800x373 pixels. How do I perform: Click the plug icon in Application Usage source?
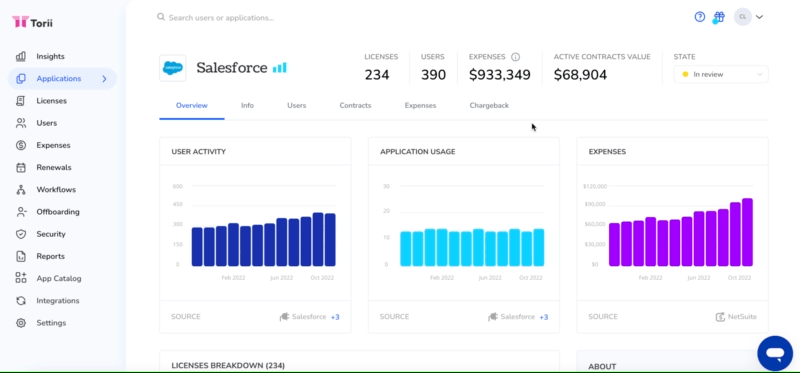[493, 317]
